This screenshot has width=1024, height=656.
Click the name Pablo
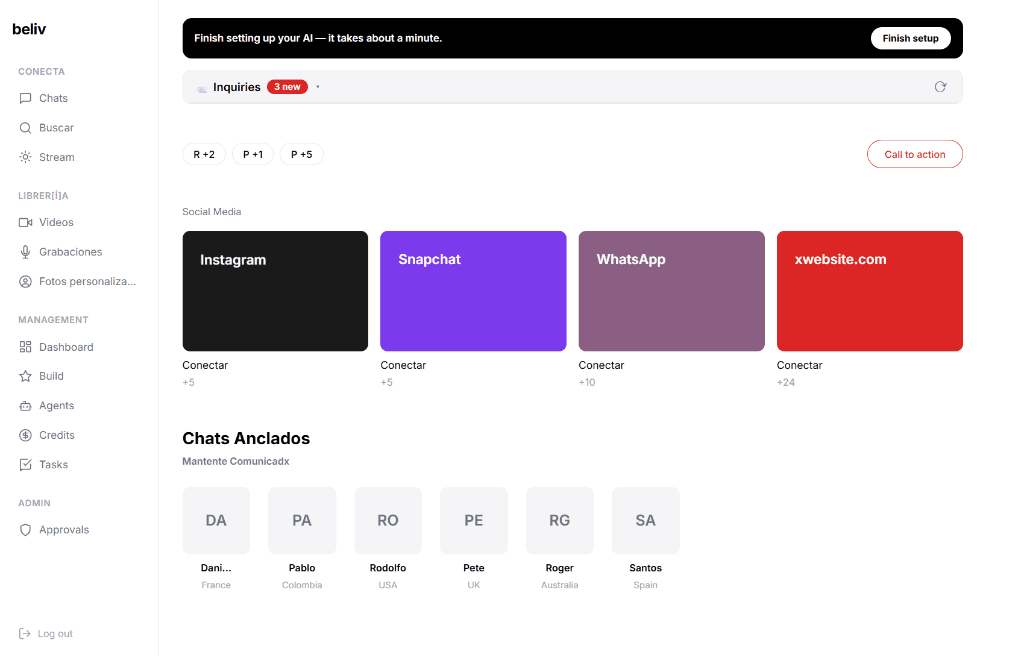pyautogui.click(x=302, y=568)
